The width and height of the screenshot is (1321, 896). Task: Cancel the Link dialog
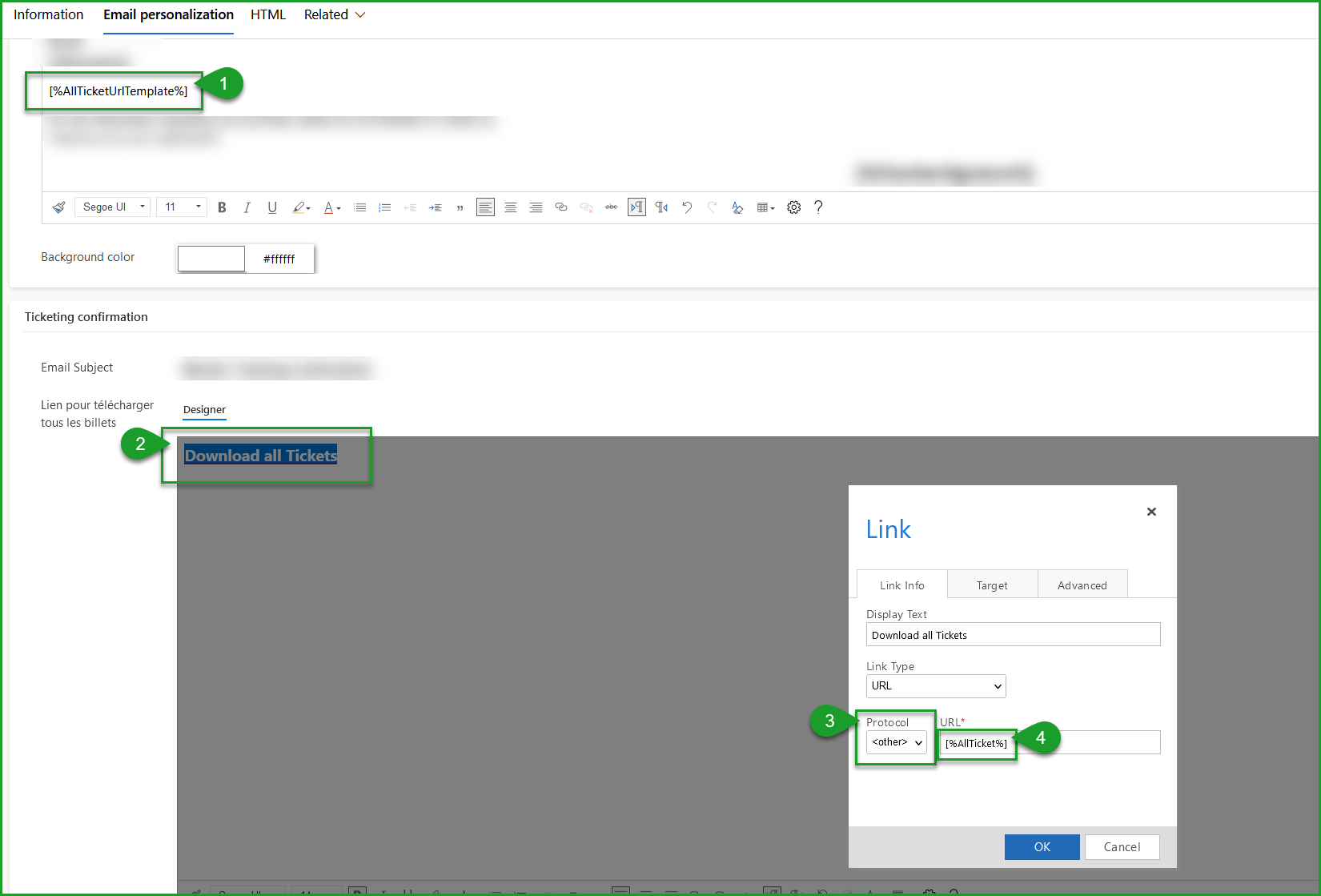(x=1121, y=846)
